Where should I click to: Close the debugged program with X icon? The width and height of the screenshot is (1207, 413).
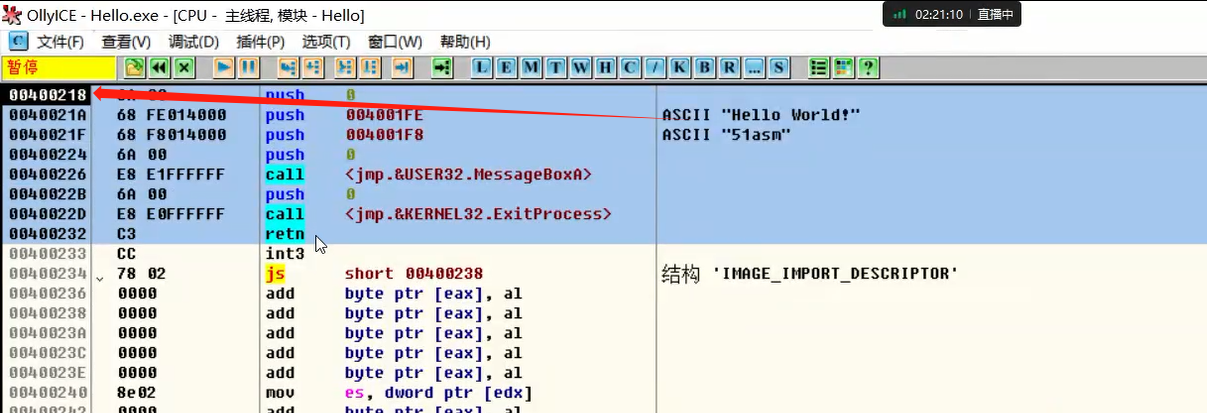point(184,67)
